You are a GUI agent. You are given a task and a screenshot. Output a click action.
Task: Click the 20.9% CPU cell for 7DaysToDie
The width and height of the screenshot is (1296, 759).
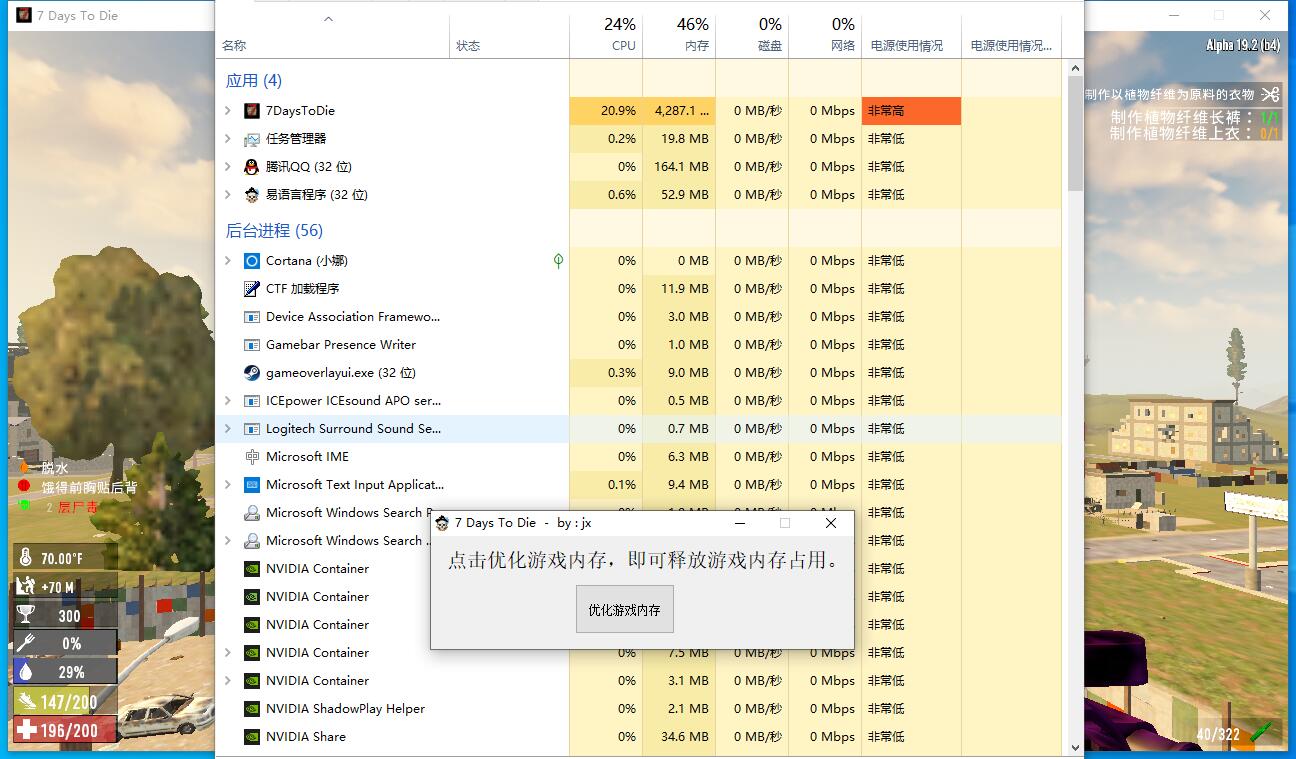(x=606, y=111)
